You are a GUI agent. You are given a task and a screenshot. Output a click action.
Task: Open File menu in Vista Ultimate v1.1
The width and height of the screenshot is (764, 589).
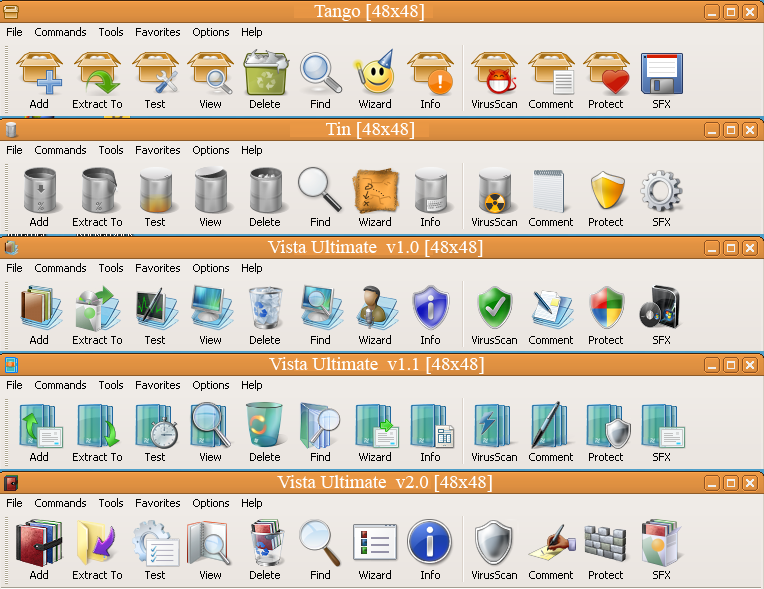pos(14,385)
